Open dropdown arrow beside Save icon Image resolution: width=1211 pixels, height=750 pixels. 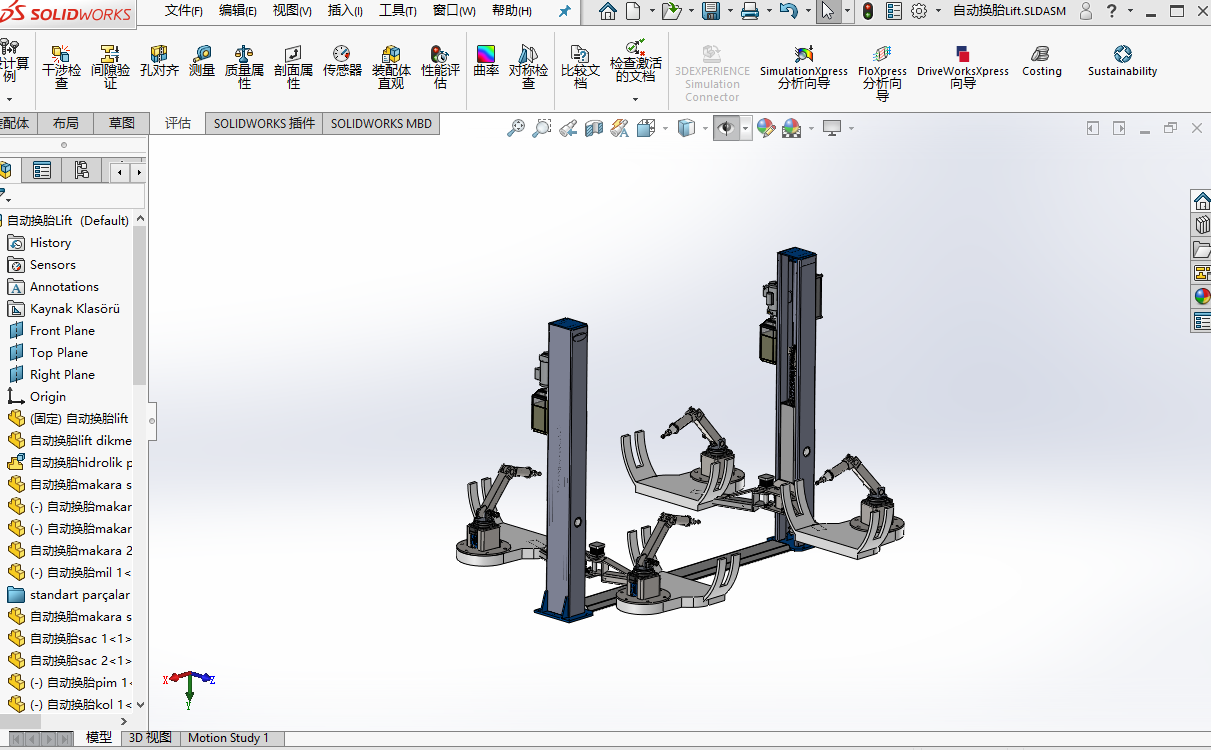click(729, 11)
